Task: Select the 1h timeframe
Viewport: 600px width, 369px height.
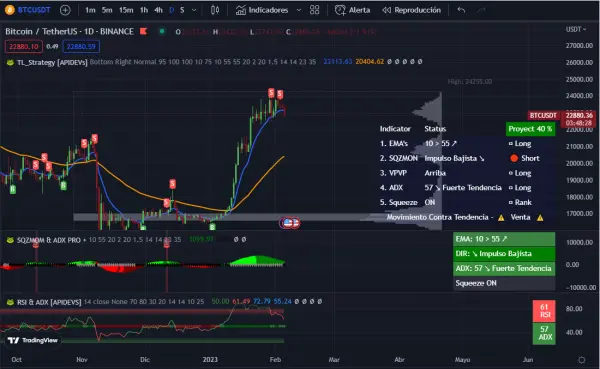Action: [144, 10]
